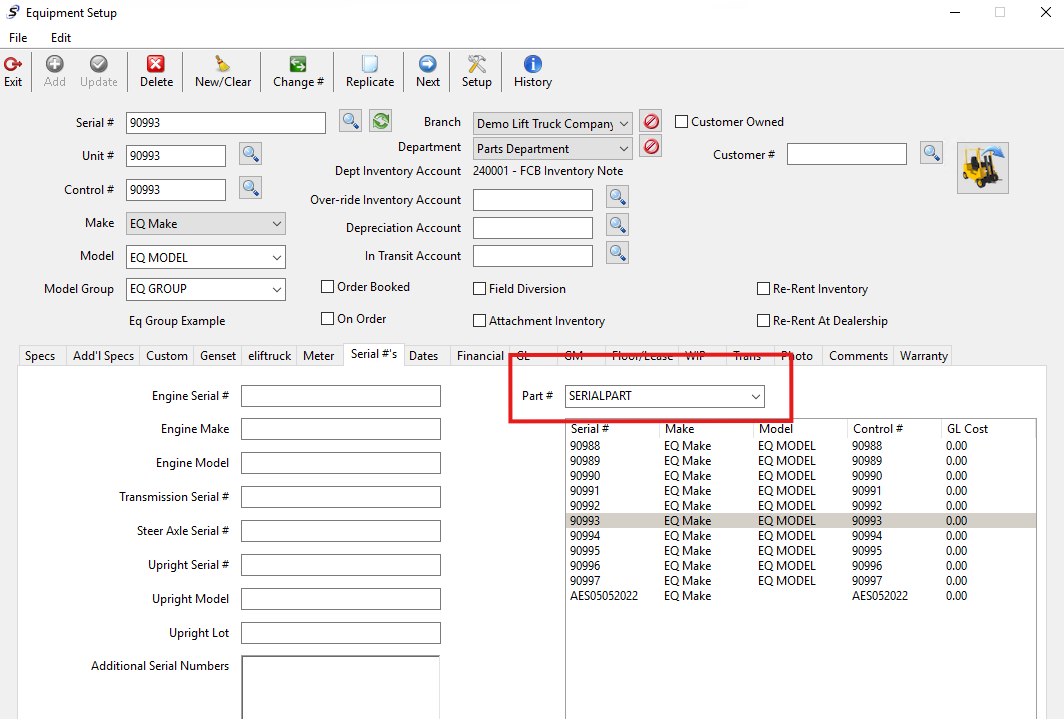
Task: Open the Edit menu
Action: coord(61,38)
